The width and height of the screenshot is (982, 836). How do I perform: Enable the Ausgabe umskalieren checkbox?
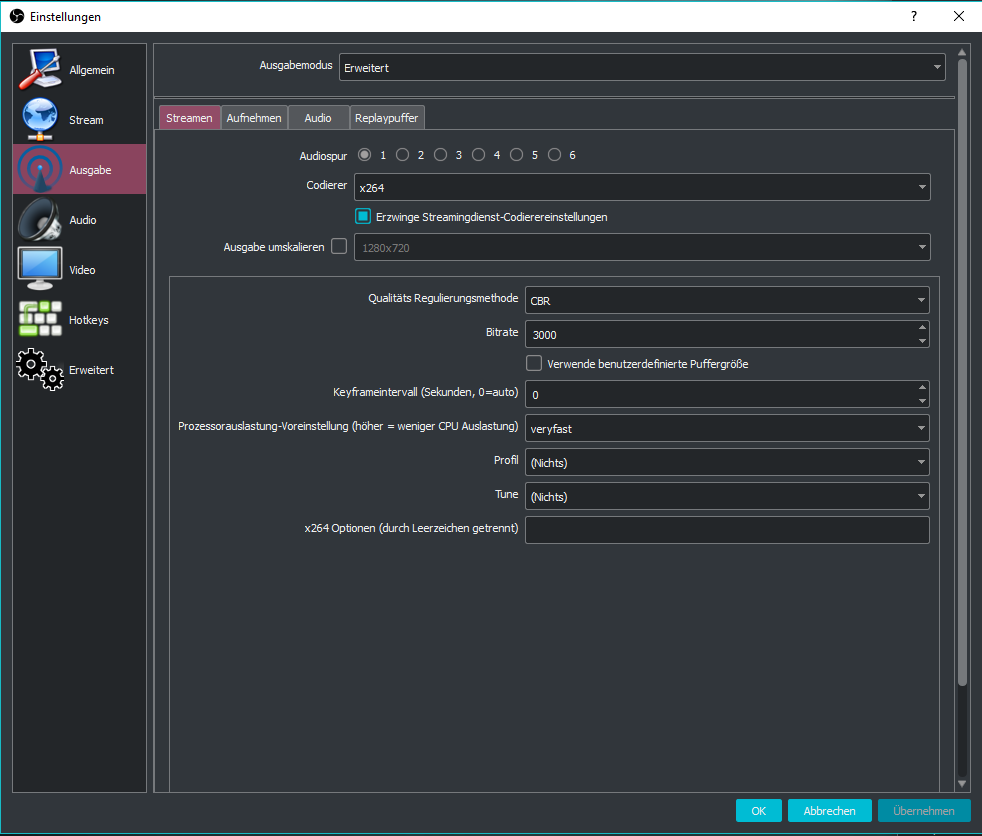(339, 246)
